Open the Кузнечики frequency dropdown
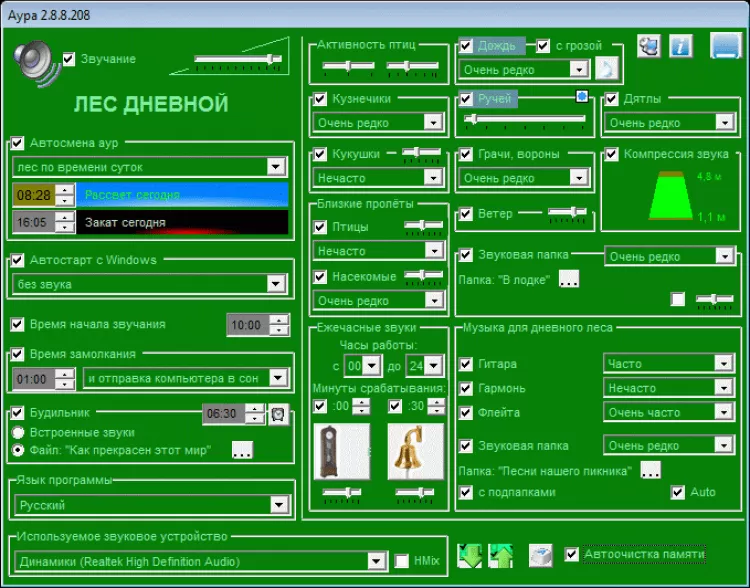The width and height of the screenshot is (750, 588). tap(378, 122)
